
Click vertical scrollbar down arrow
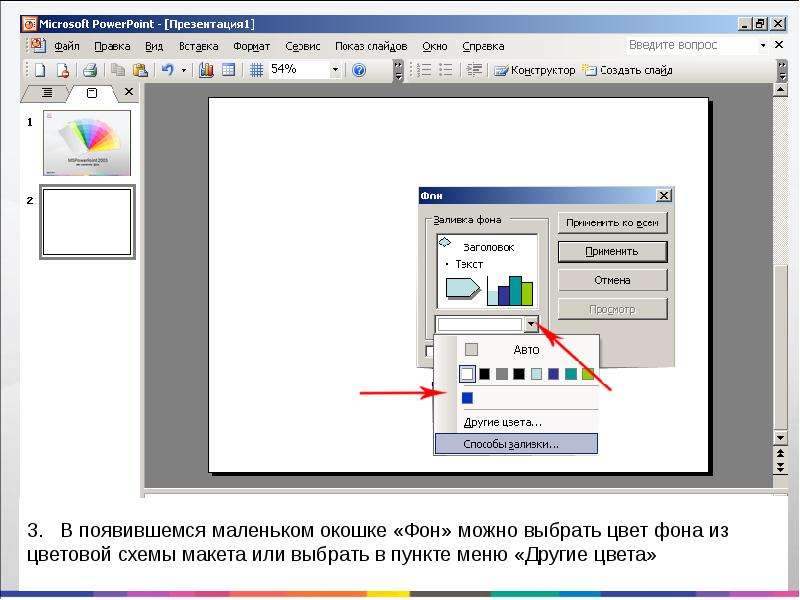point(780,437)
